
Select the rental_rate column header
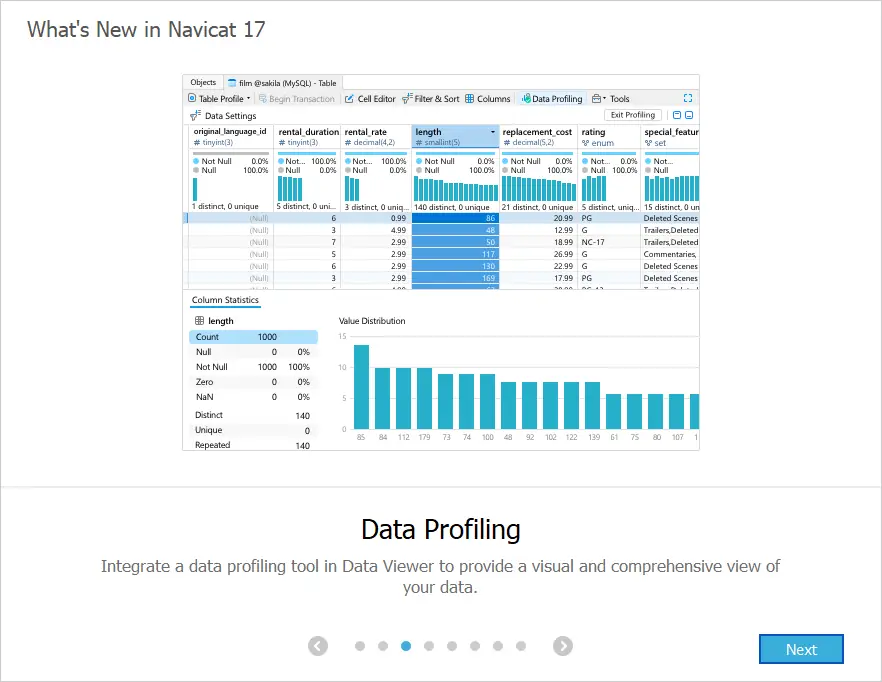pyautogui.click(x=375, y=136)
